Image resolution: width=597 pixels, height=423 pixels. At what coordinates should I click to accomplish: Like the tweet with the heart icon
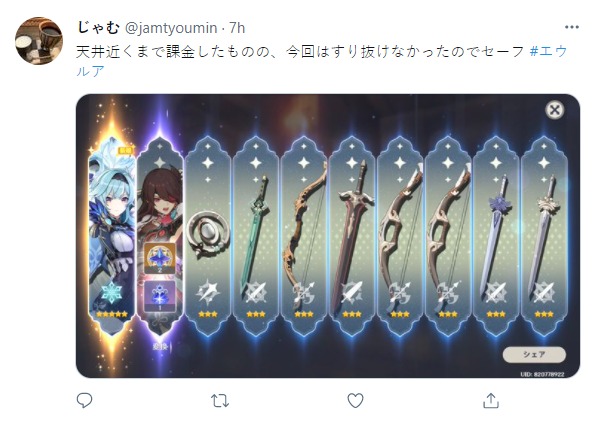(355, 401)
